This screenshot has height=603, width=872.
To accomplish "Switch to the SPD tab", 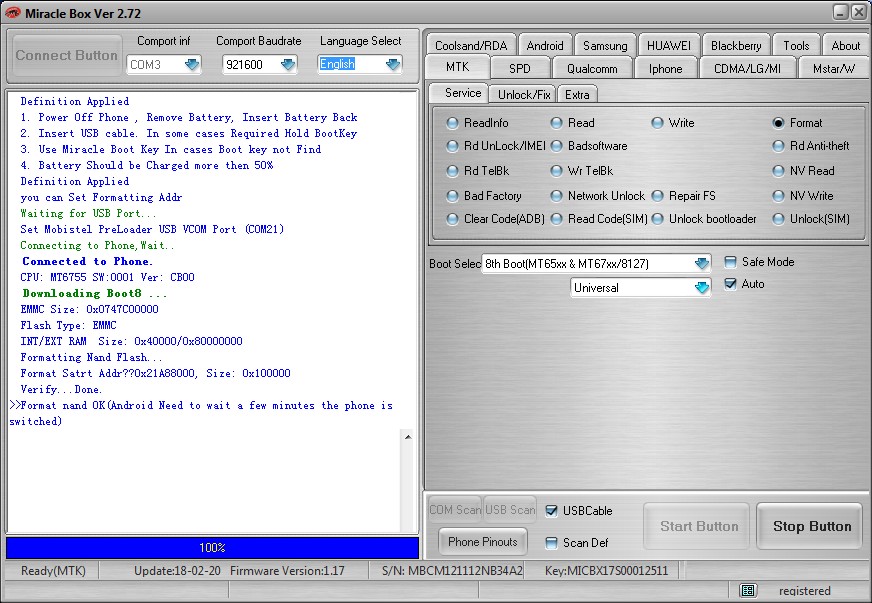I will coord(520,68).
